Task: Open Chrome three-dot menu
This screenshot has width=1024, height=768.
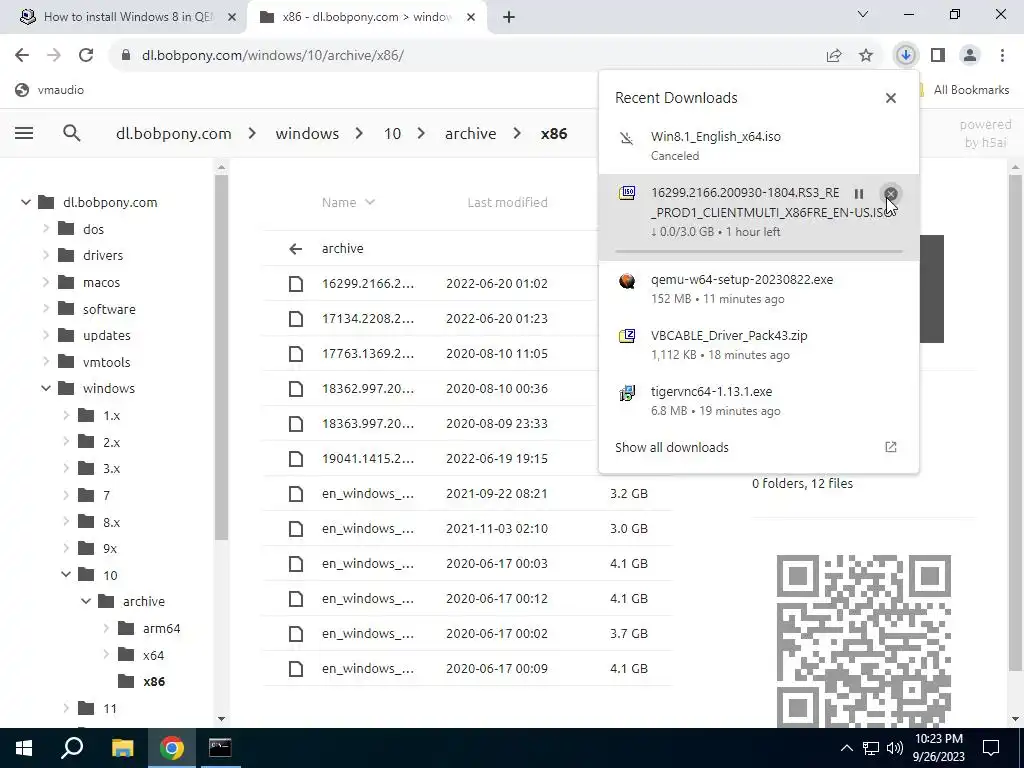Action: click(1002, 56)
